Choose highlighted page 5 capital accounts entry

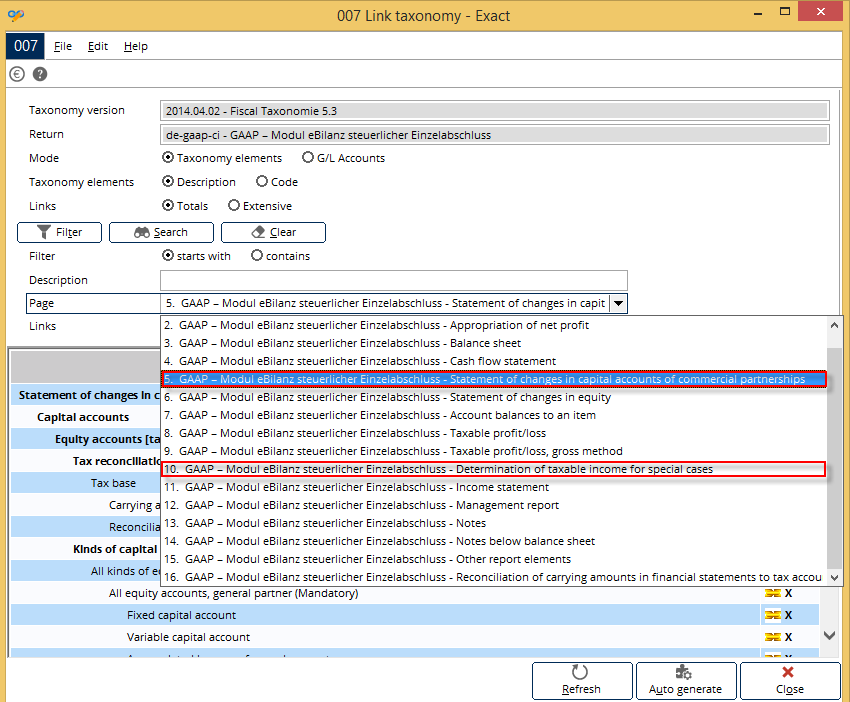click(494, 379)
